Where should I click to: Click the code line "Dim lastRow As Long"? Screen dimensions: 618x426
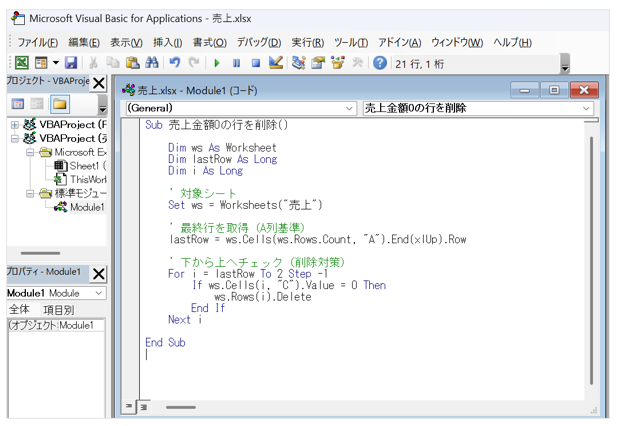pyautogui.click(x=223, y=159)
